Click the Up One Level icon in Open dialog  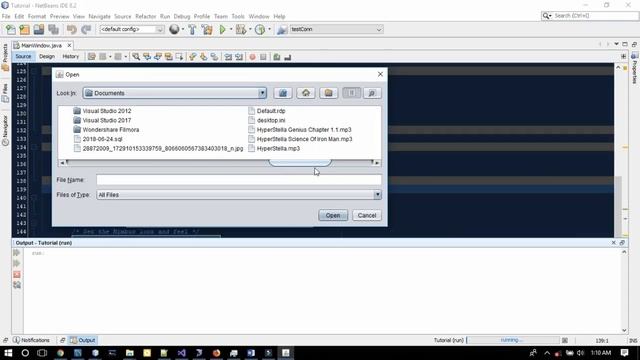pyautogui.click(x=283, y=93)
